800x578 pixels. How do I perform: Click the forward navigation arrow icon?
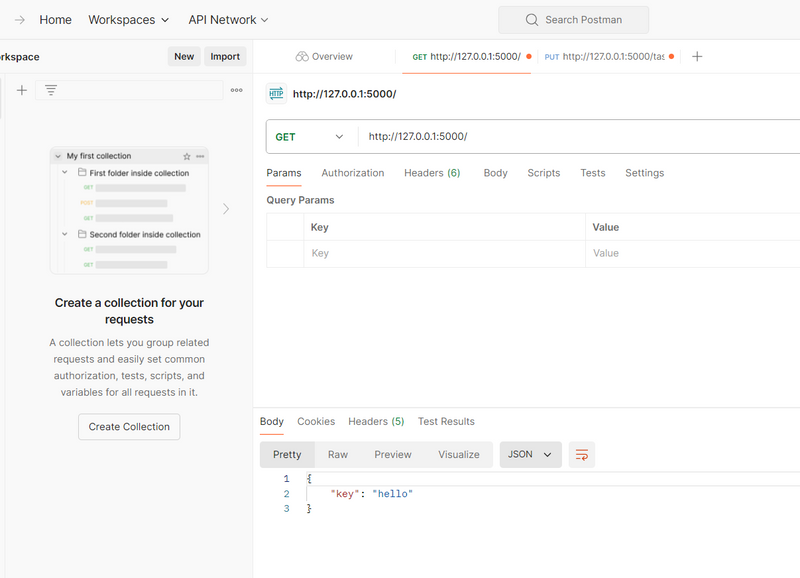click(x=20, y=20)
